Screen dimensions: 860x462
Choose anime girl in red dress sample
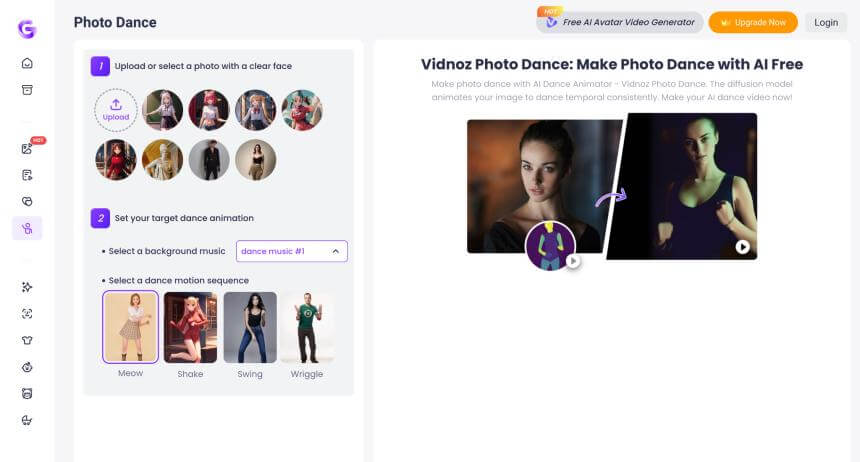point(116,160)
